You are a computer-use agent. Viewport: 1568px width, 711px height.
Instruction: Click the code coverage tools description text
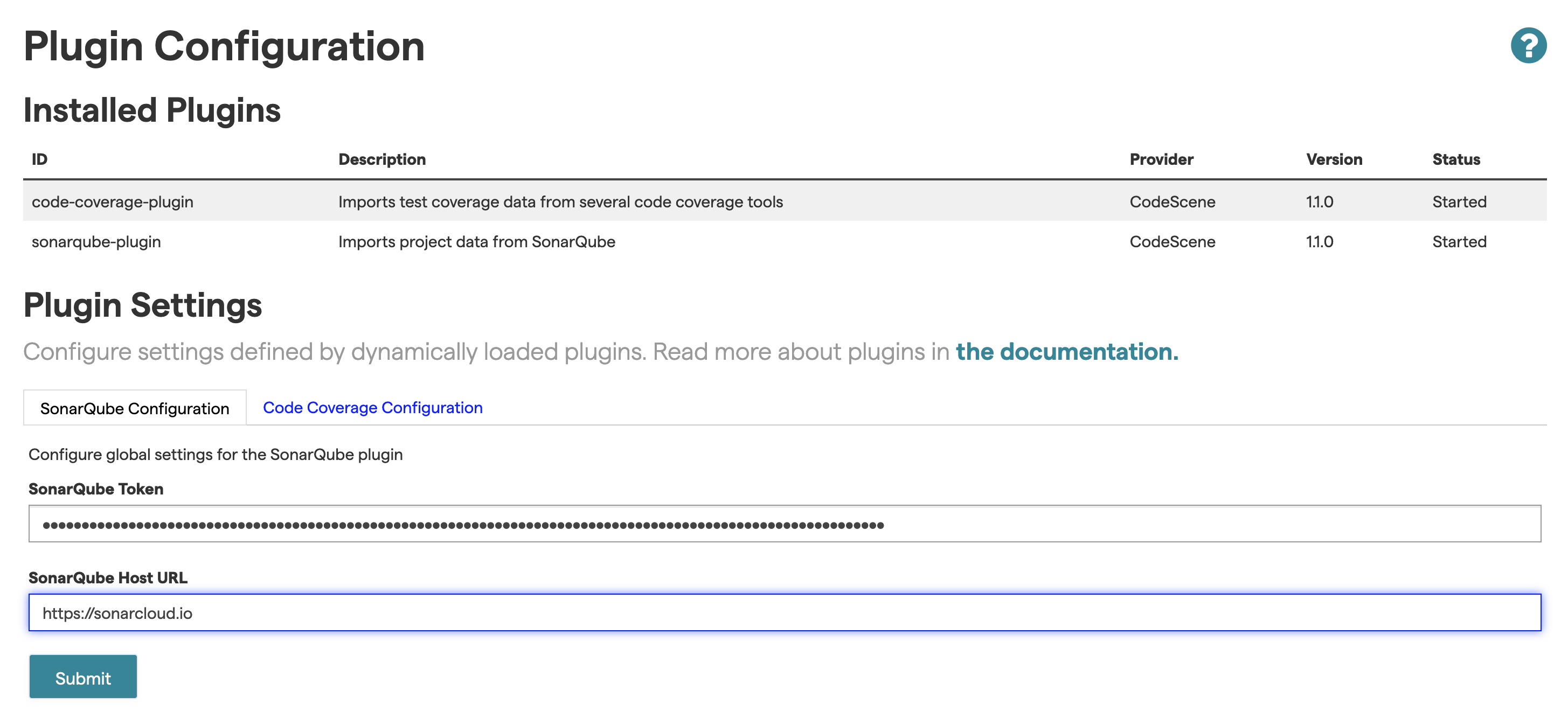[560, 201]
